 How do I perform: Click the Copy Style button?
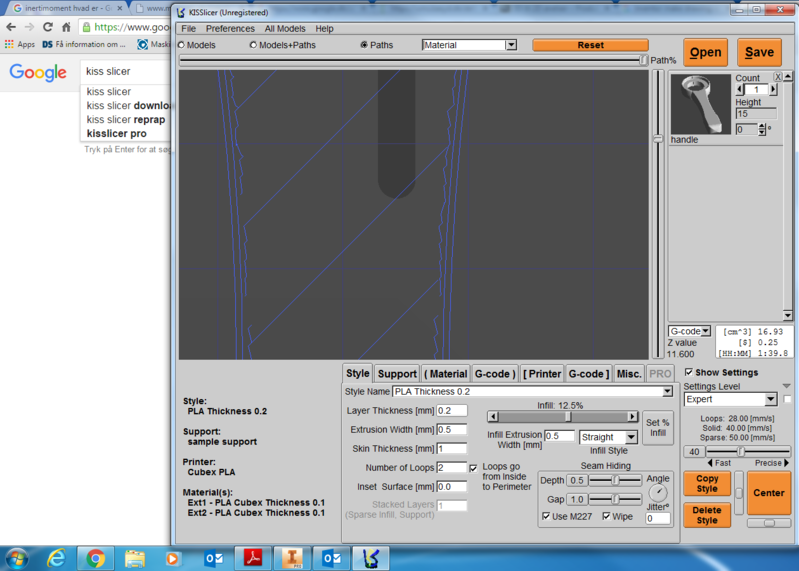pyautogui.click(x=707, y=483)
